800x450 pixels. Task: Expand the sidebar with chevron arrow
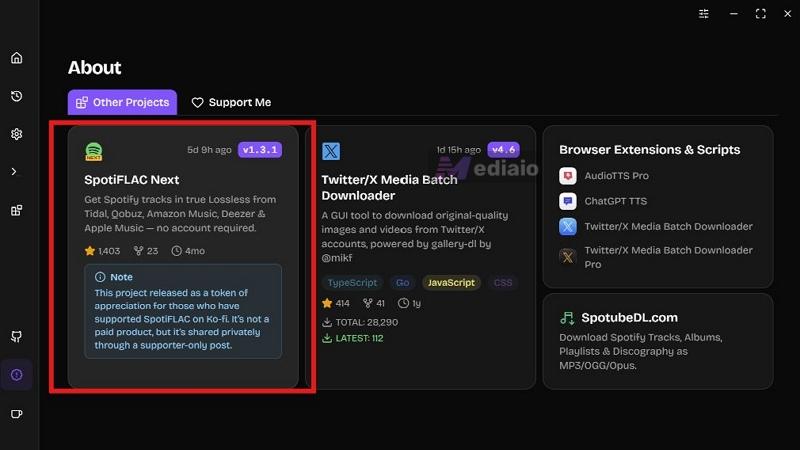pos(14,171)
